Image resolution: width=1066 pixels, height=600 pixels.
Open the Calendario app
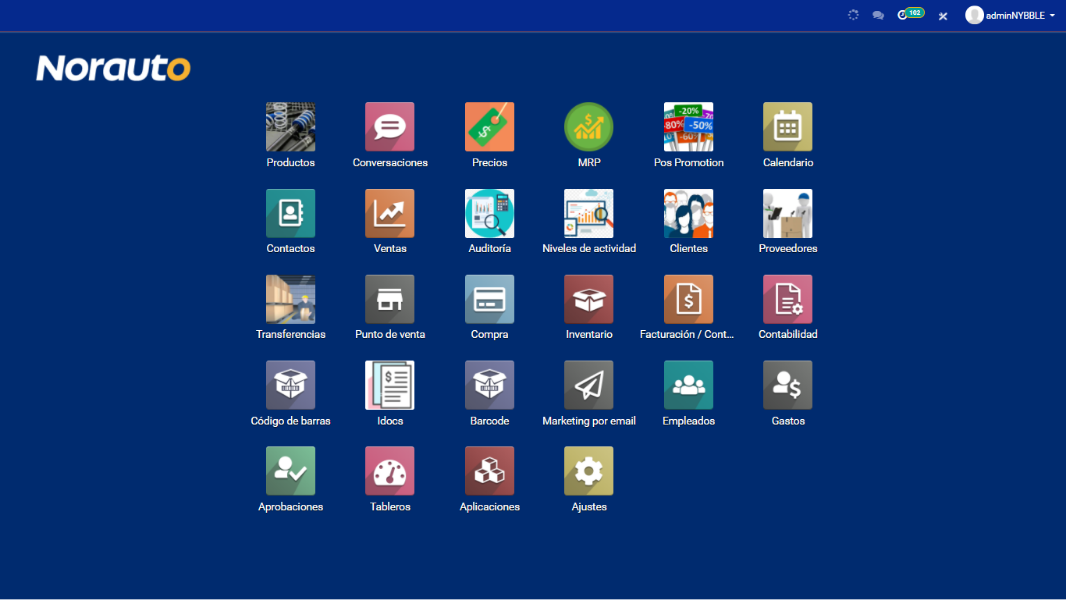[x=788, y=127]
